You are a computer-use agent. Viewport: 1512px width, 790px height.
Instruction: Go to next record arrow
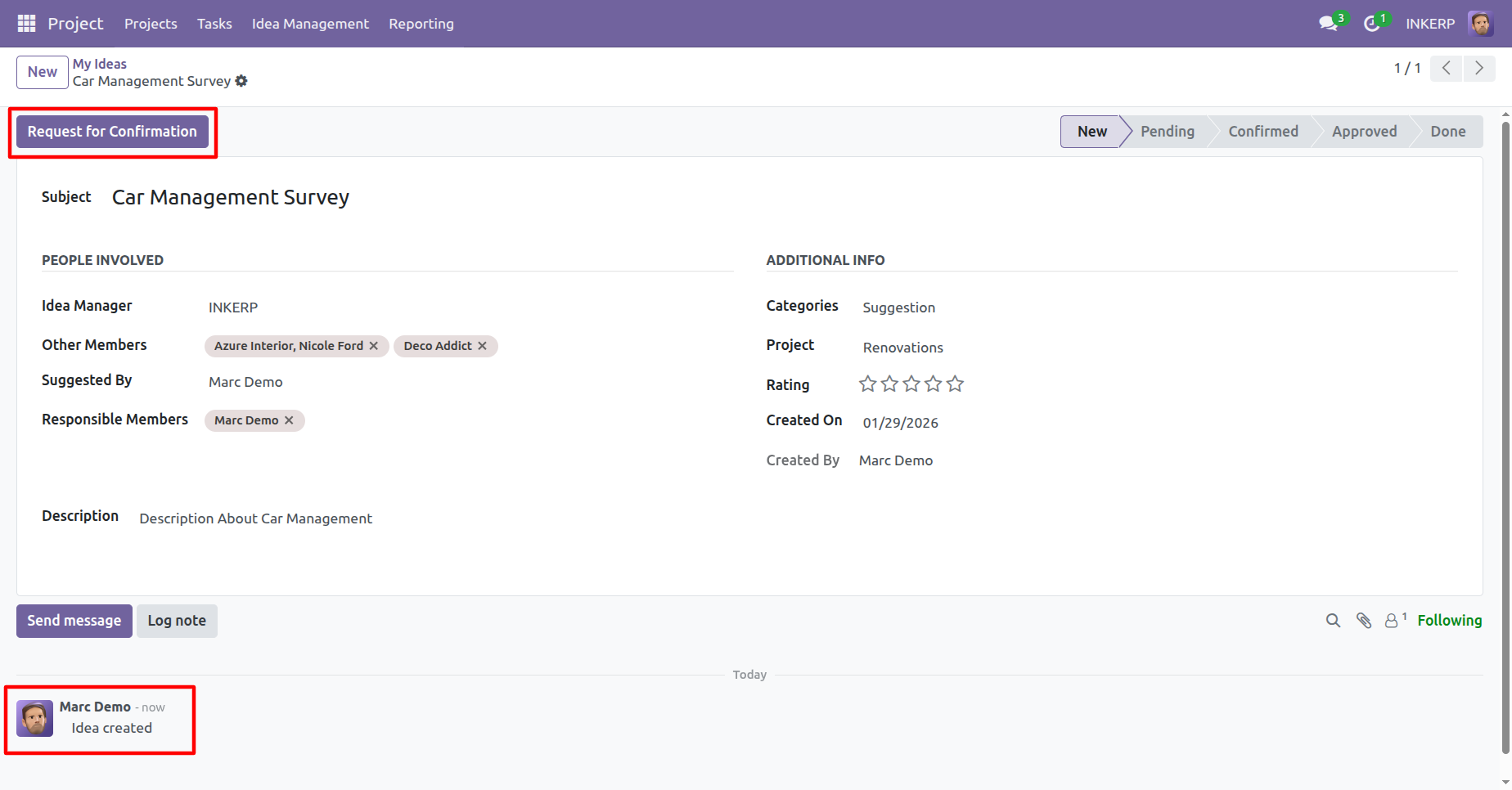1478,68
